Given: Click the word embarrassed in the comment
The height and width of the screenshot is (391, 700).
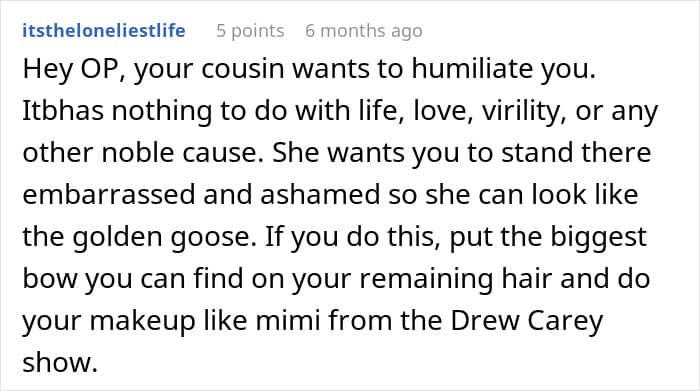Looking at the screenshot, I should pos(109,195).
